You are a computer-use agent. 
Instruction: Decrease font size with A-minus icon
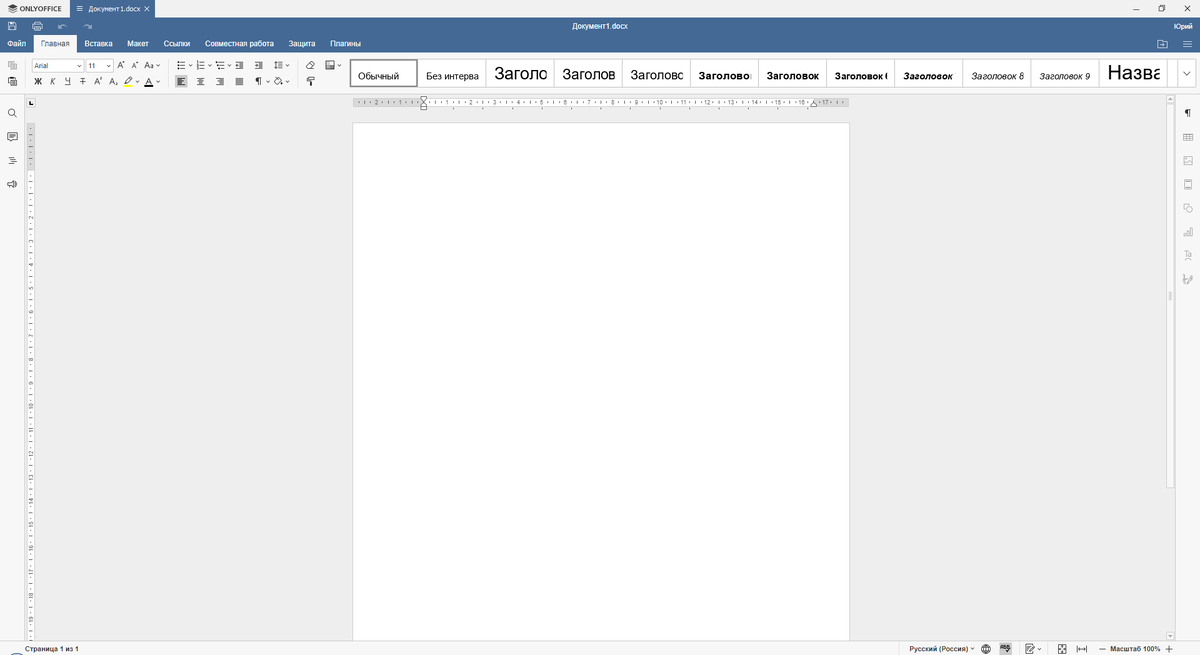(x=134, y=65)
